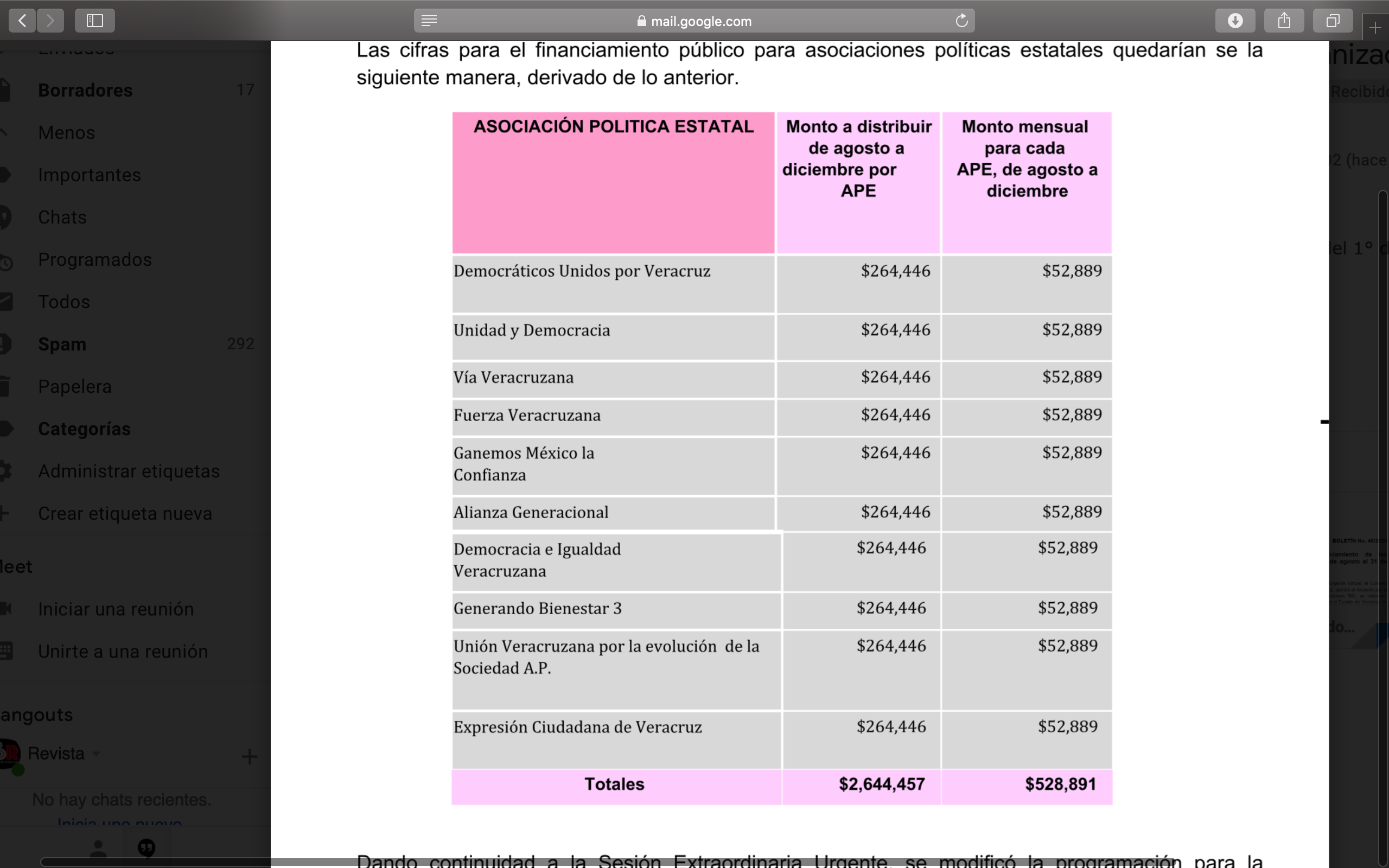Open the Importantes label
1389x868 pixels.
(x=90, y=175)
